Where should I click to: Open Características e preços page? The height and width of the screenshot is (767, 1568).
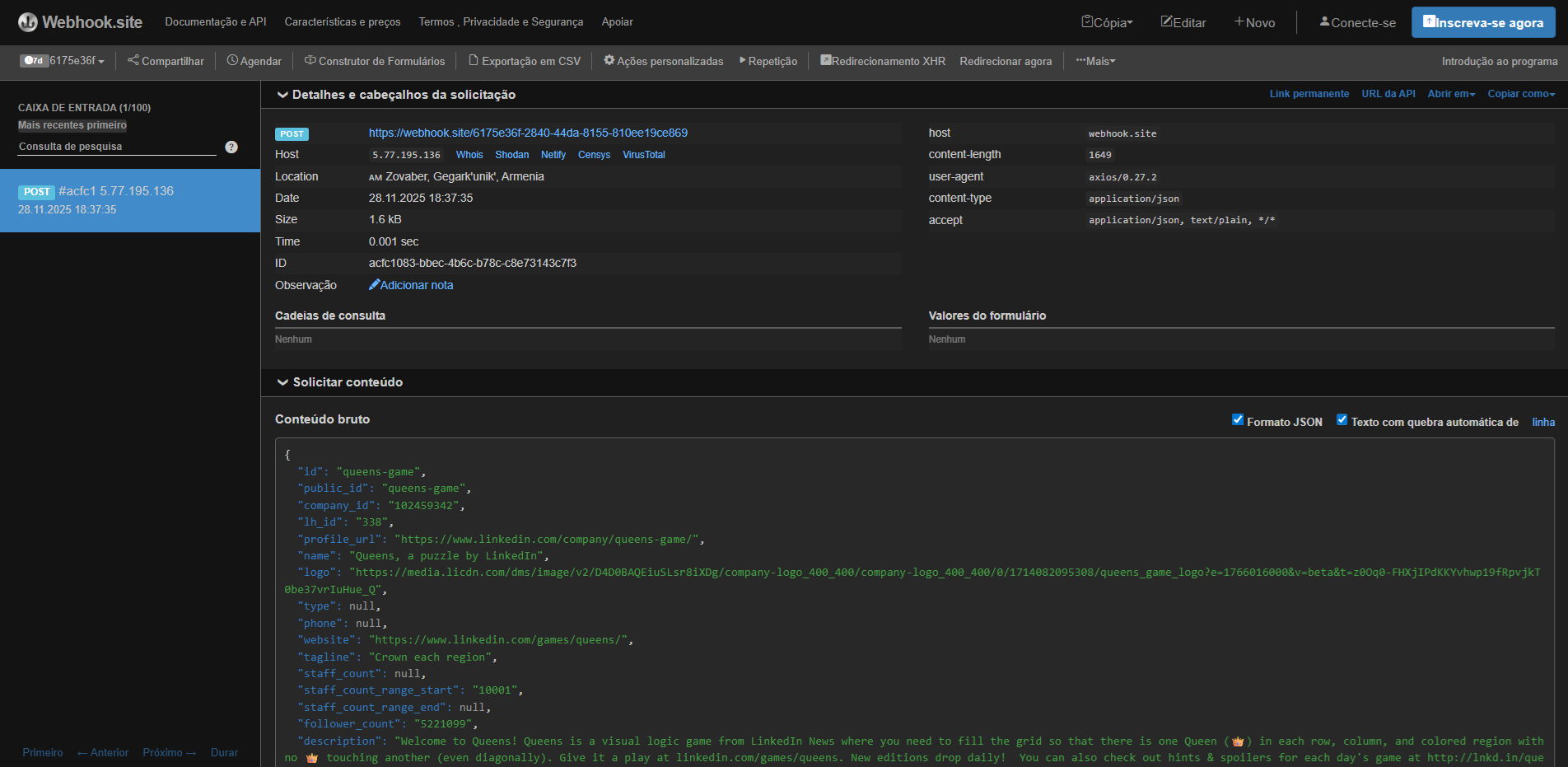343,22
